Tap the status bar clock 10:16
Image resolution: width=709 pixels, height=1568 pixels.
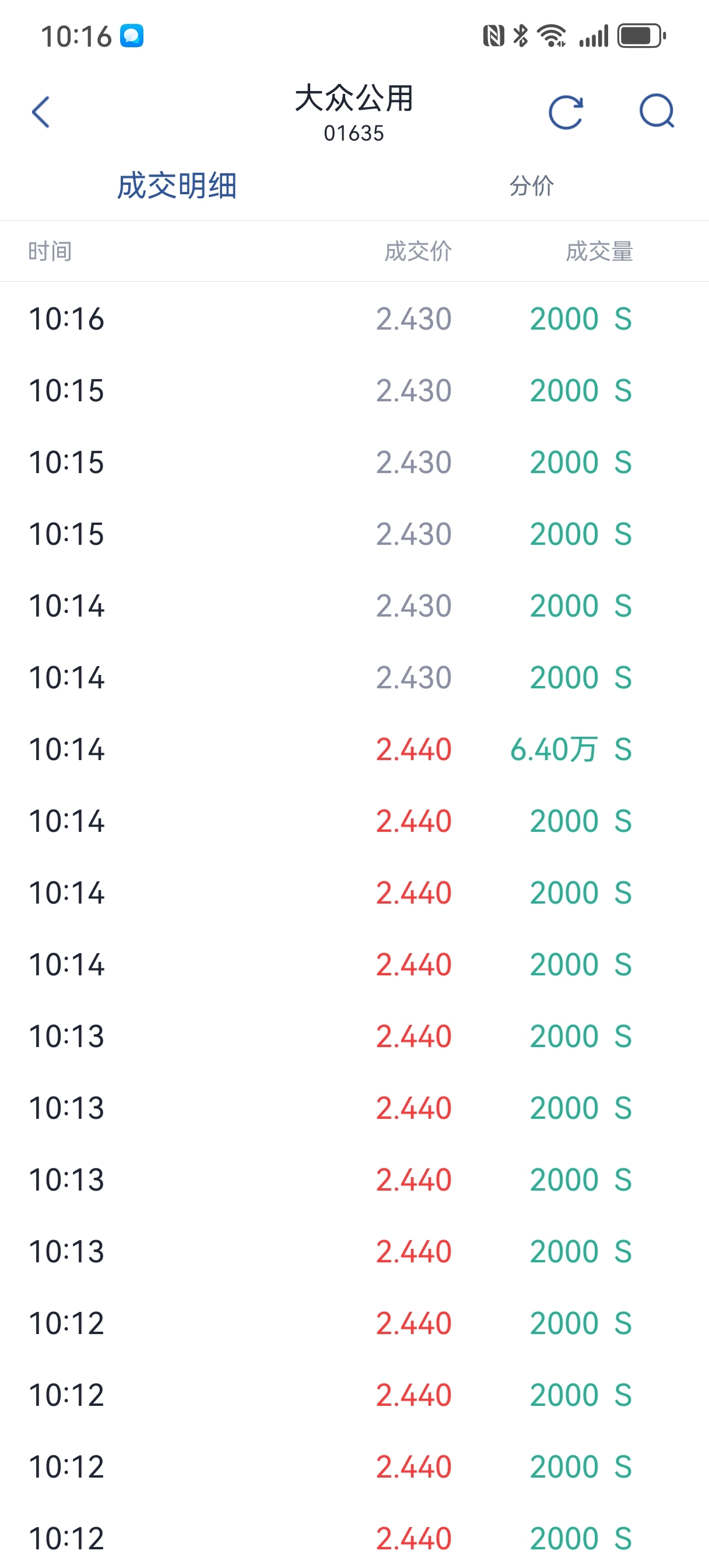(76, 37)
